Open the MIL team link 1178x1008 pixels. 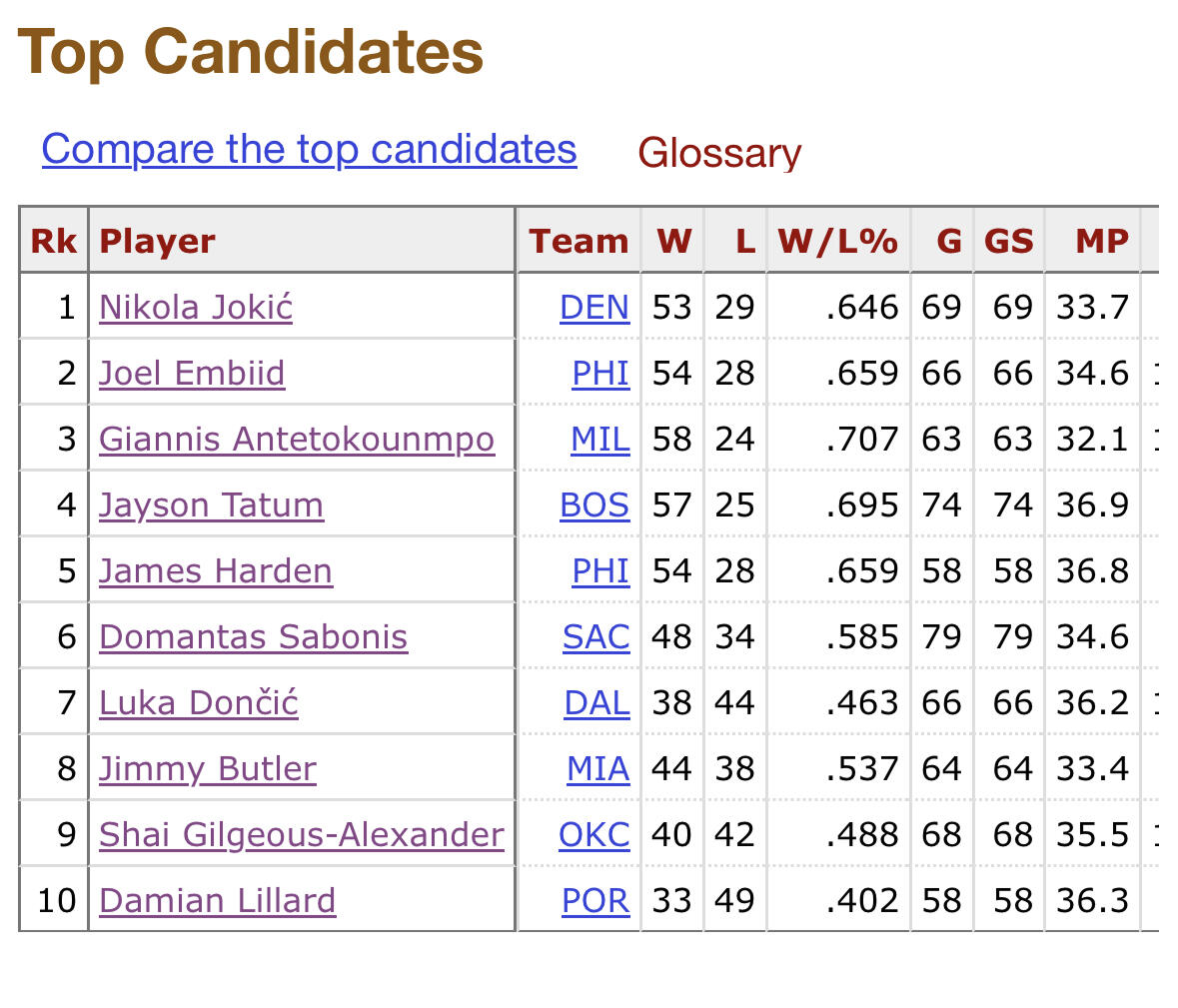(600, 440)
